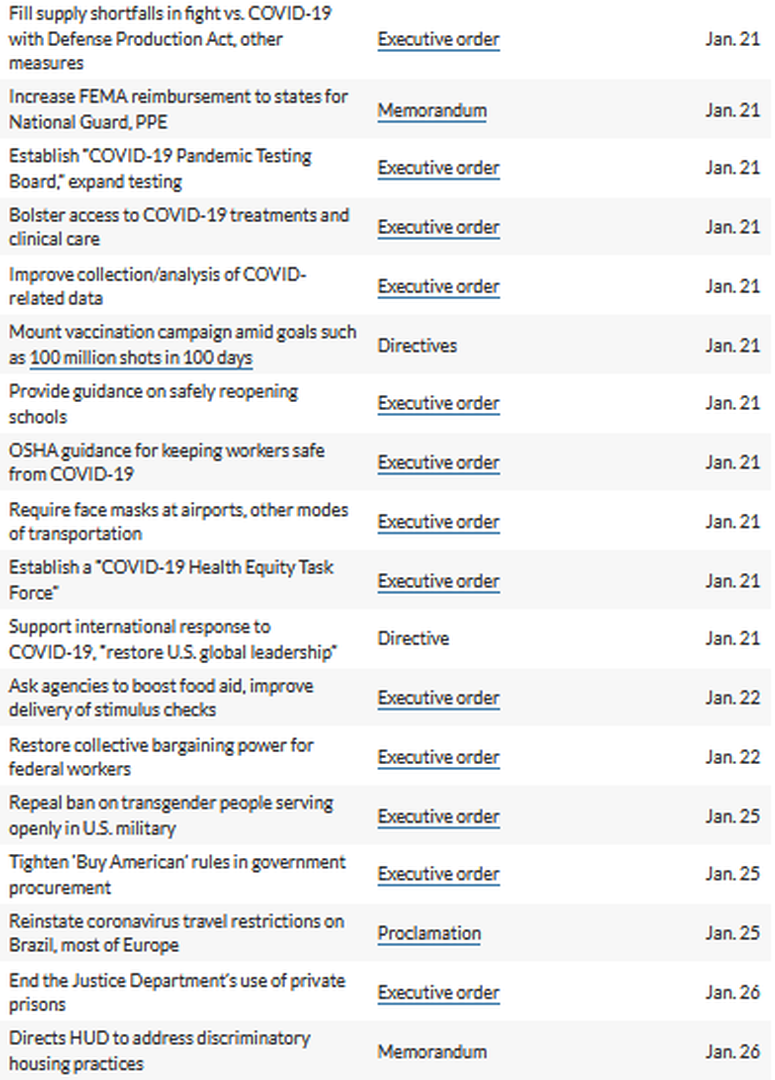
Task: Open Memorandum link for FEMA reimbursement
Action: point(432,110)
